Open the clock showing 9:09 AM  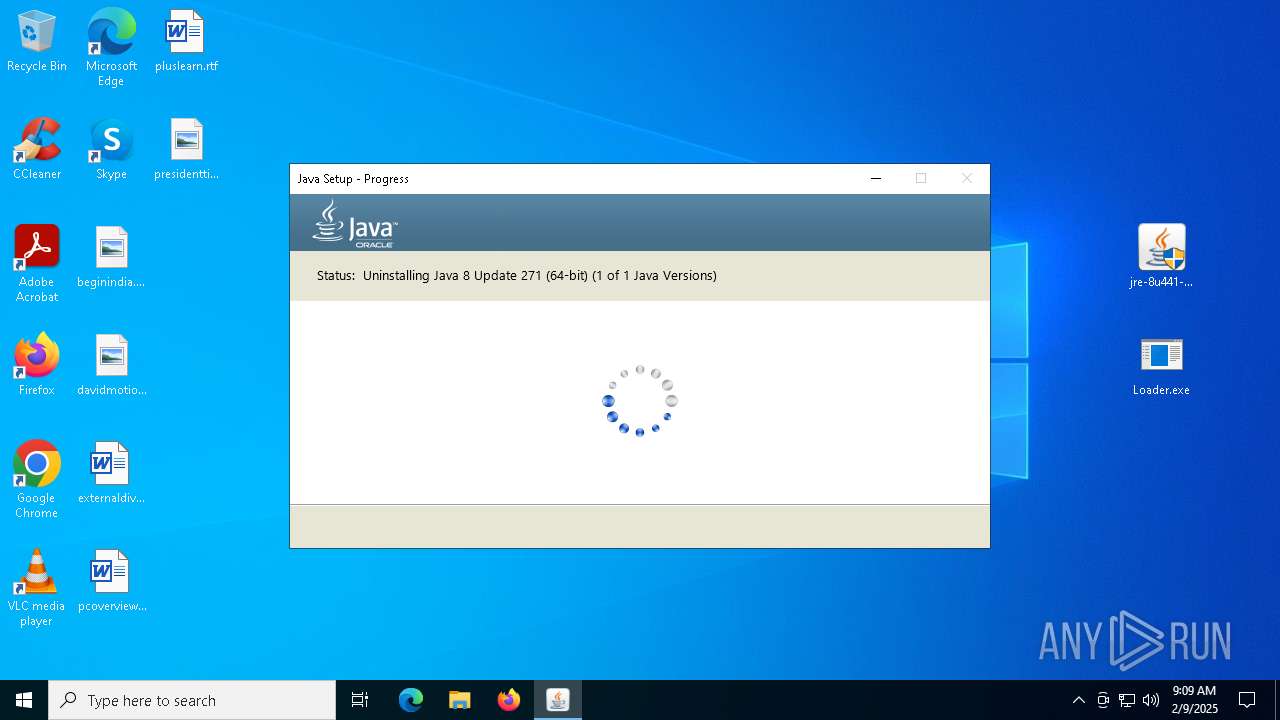click(x=1194, y=700)
